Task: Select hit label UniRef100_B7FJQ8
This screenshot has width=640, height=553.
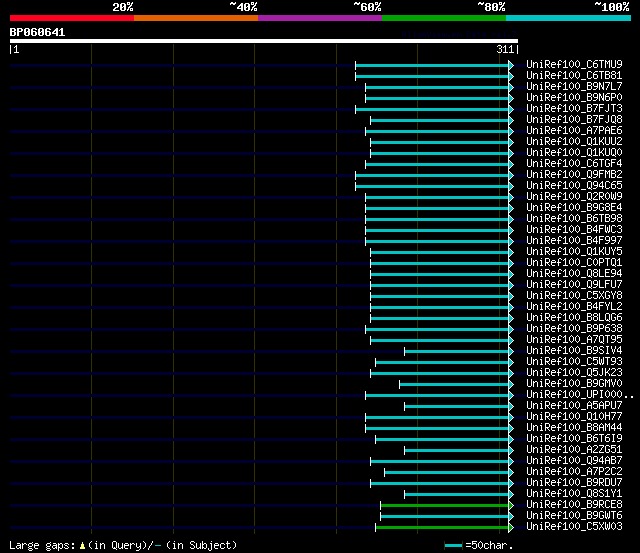Action: 574,119
